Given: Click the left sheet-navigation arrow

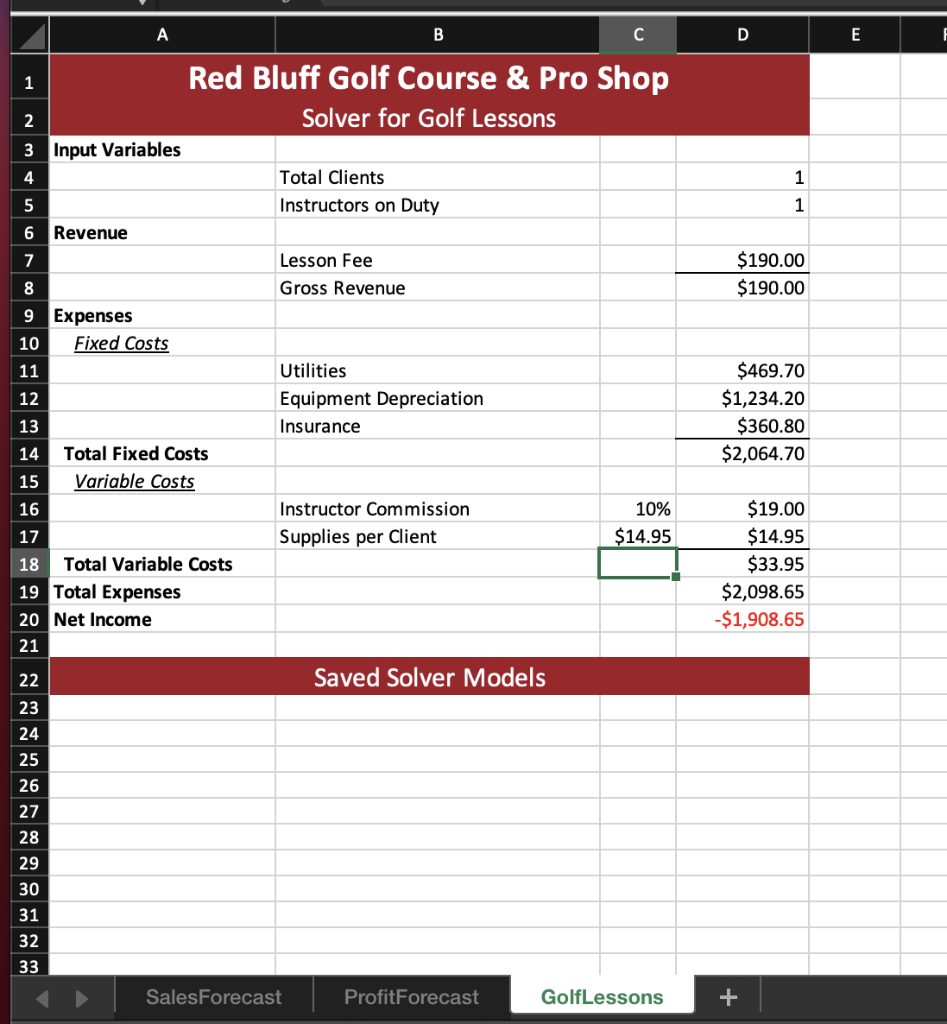Looking at the screenshot, I should [40, 996].
